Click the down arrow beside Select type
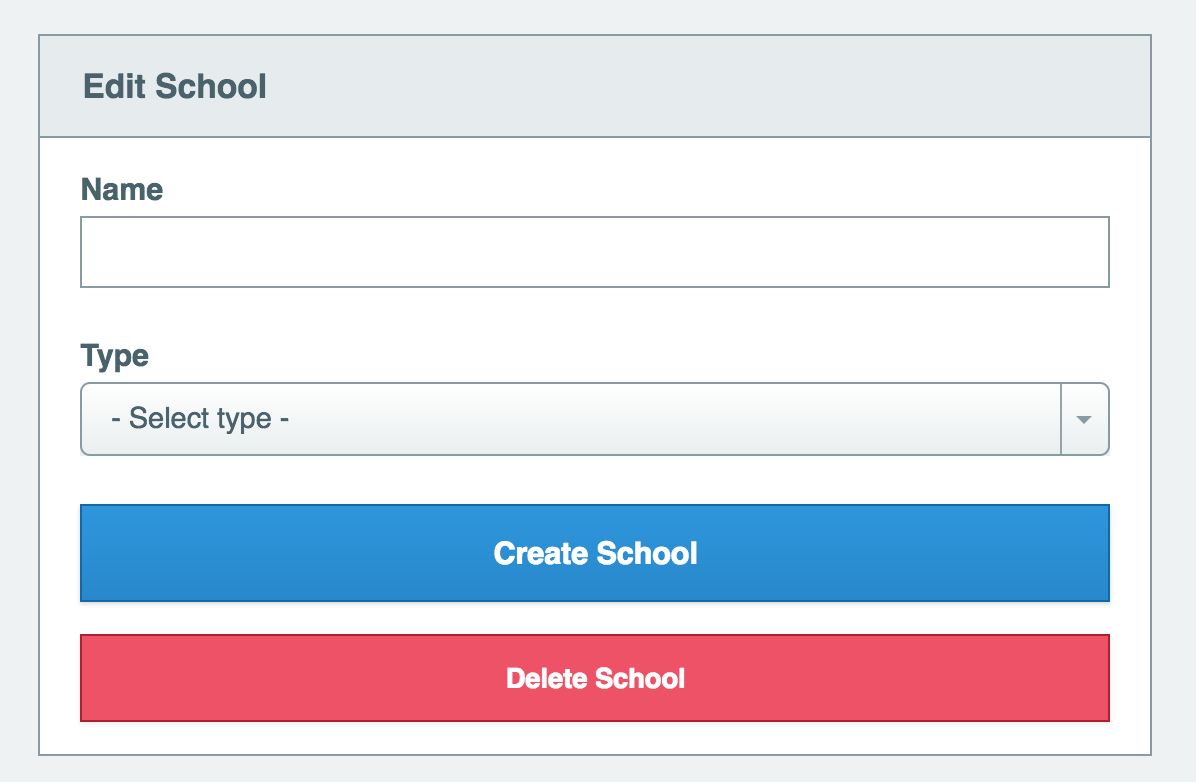 [x=1084, y=420]
